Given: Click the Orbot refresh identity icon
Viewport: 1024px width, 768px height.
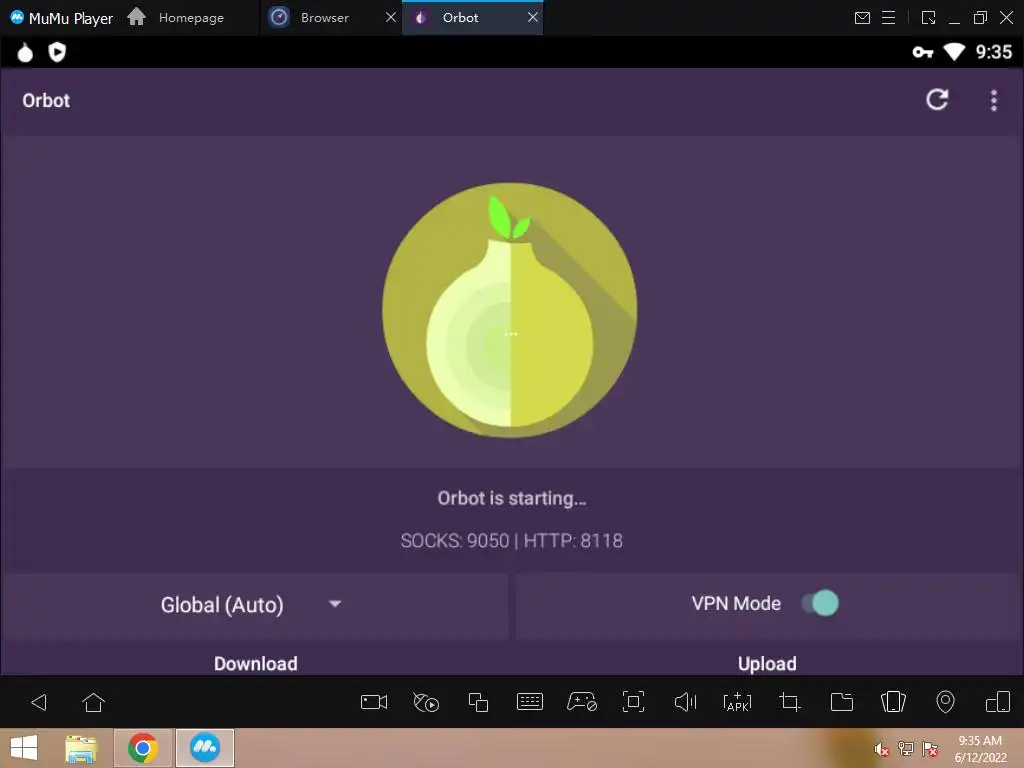Looking at the screenshot, I should tap(937, 100).
